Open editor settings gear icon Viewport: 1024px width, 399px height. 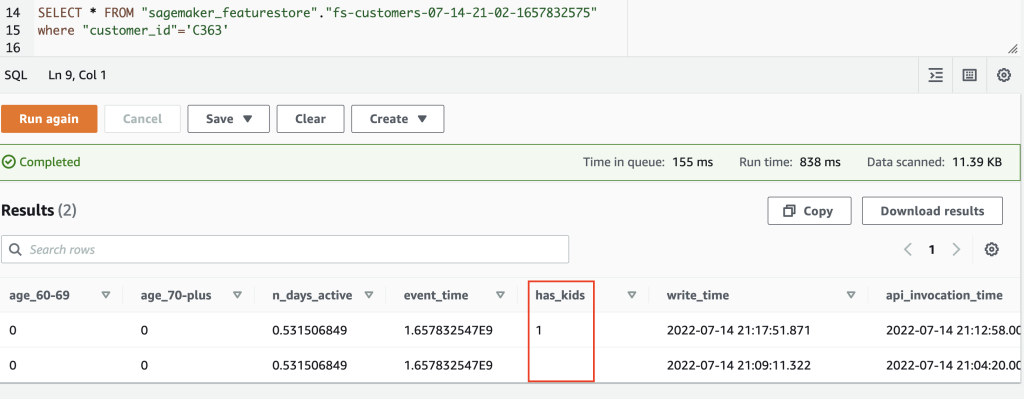click(x=1004, y=75)
